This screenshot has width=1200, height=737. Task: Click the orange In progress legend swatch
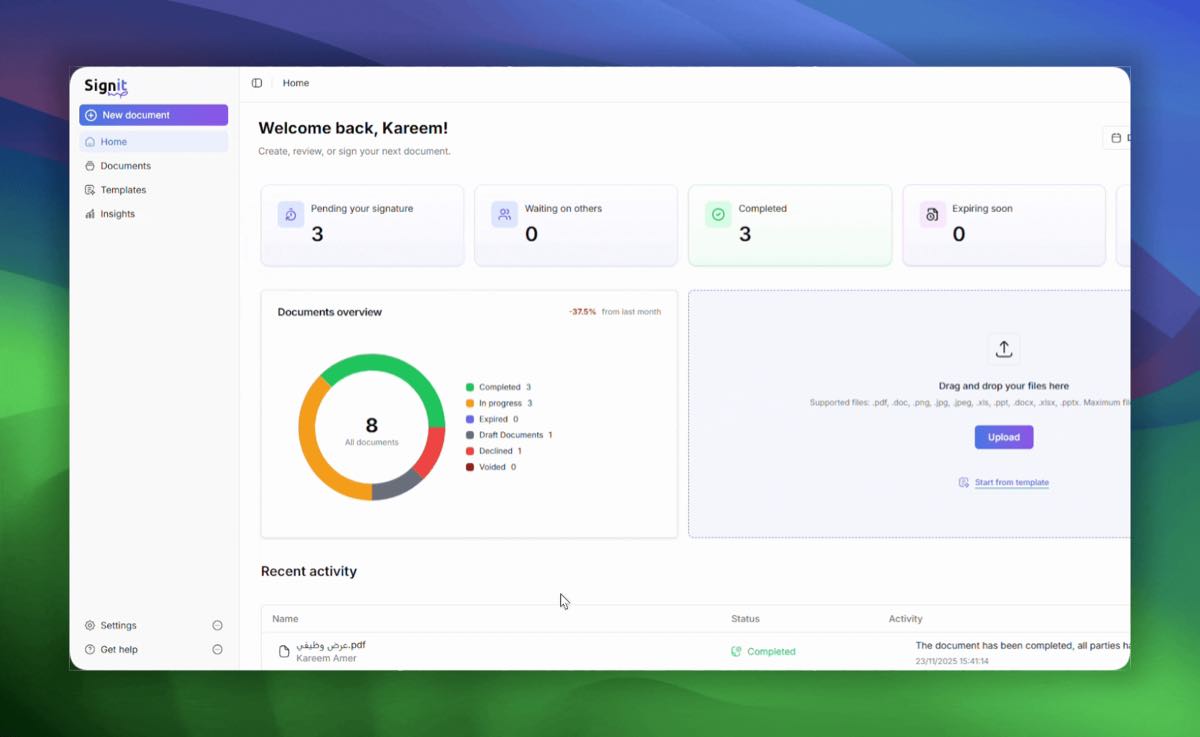pos(470,403)
